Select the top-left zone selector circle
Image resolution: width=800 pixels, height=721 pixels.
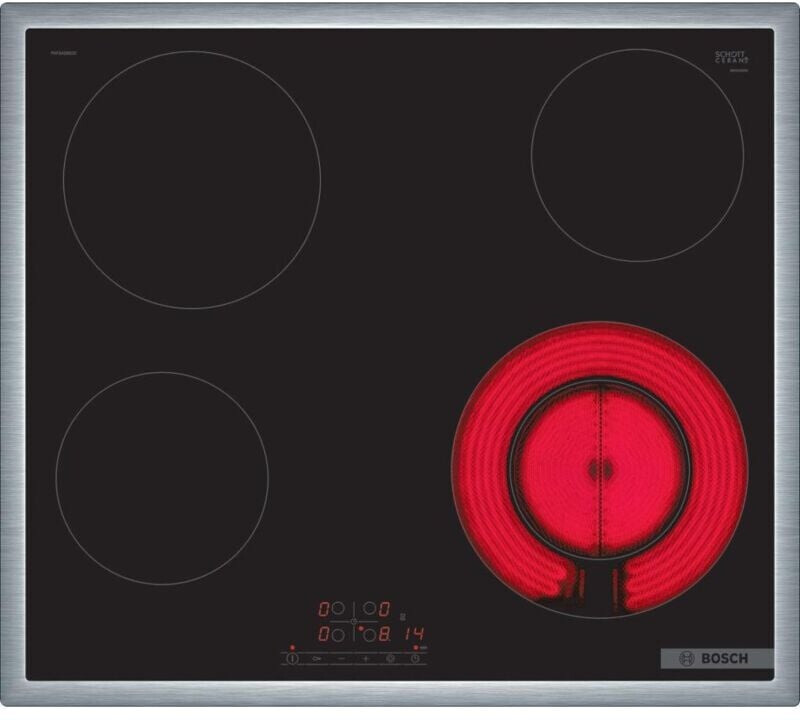[338, 608]
